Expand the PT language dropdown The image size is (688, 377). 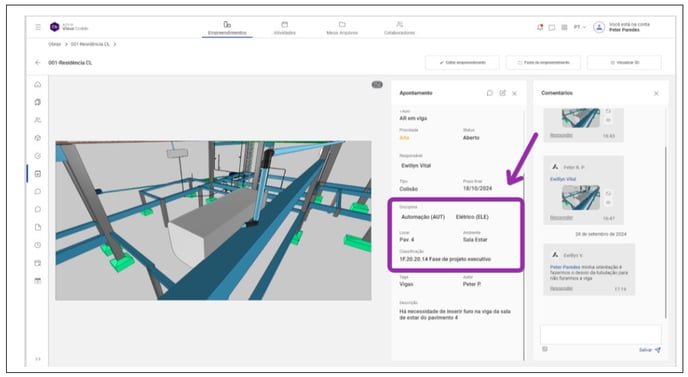coord(579,27)
